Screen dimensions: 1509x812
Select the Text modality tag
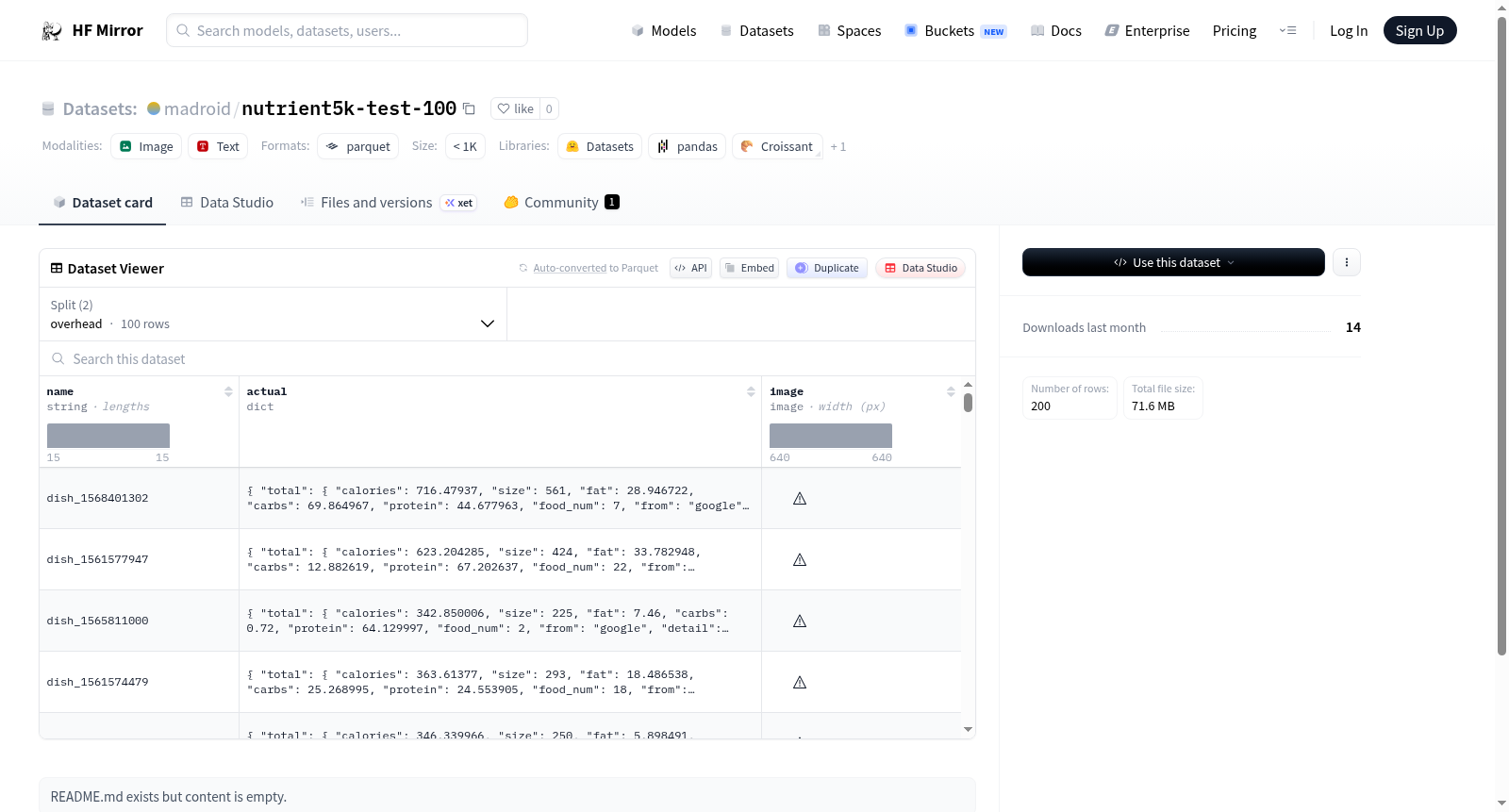(x=218, y=146)
